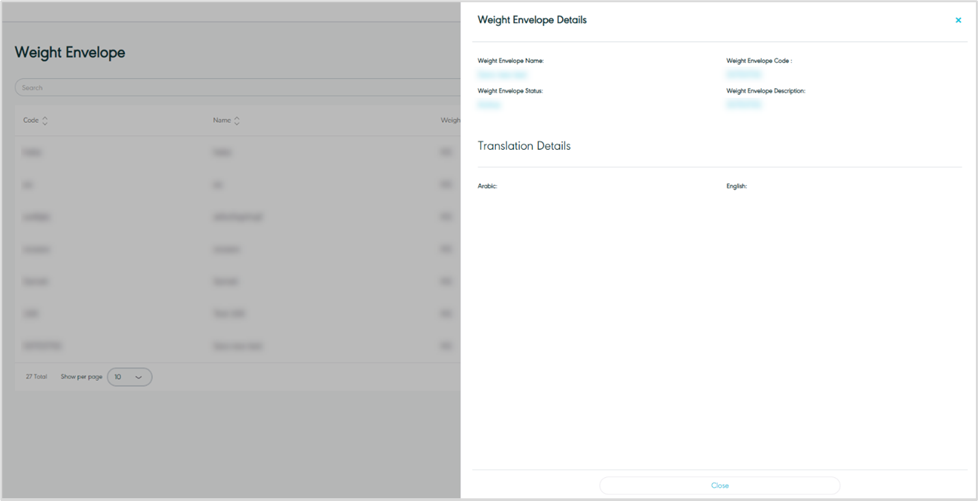
Task: Open the Show per page dropdown
Action: (130, 377)
